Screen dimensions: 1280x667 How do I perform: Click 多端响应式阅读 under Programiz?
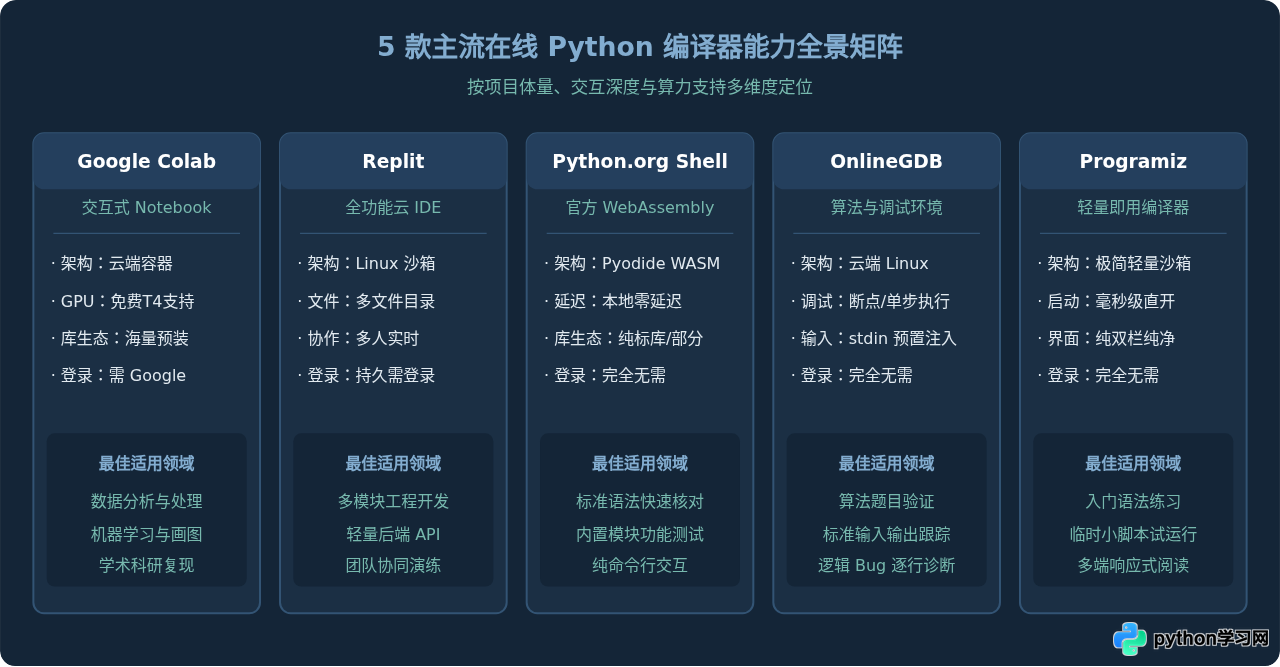(x=1133, y=565)
